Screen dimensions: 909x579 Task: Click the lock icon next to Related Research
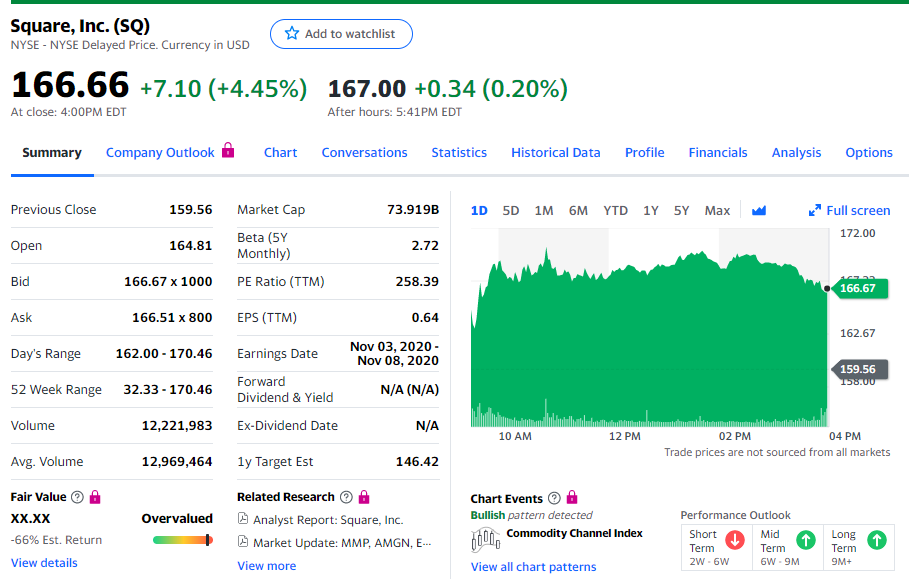(x=363, y=497)
